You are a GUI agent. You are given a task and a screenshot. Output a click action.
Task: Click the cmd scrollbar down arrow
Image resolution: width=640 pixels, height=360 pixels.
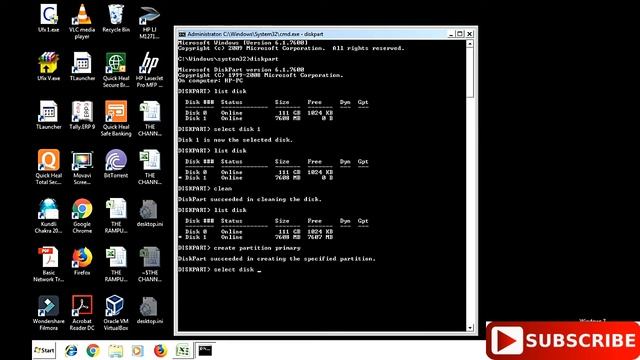tap(470, 328)
